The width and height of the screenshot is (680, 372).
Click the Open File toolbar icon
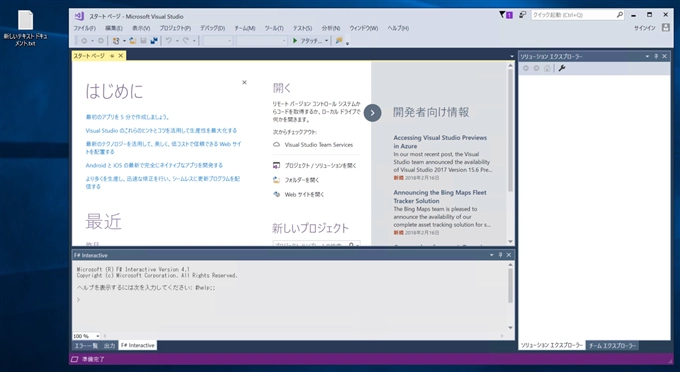[133, 41]
